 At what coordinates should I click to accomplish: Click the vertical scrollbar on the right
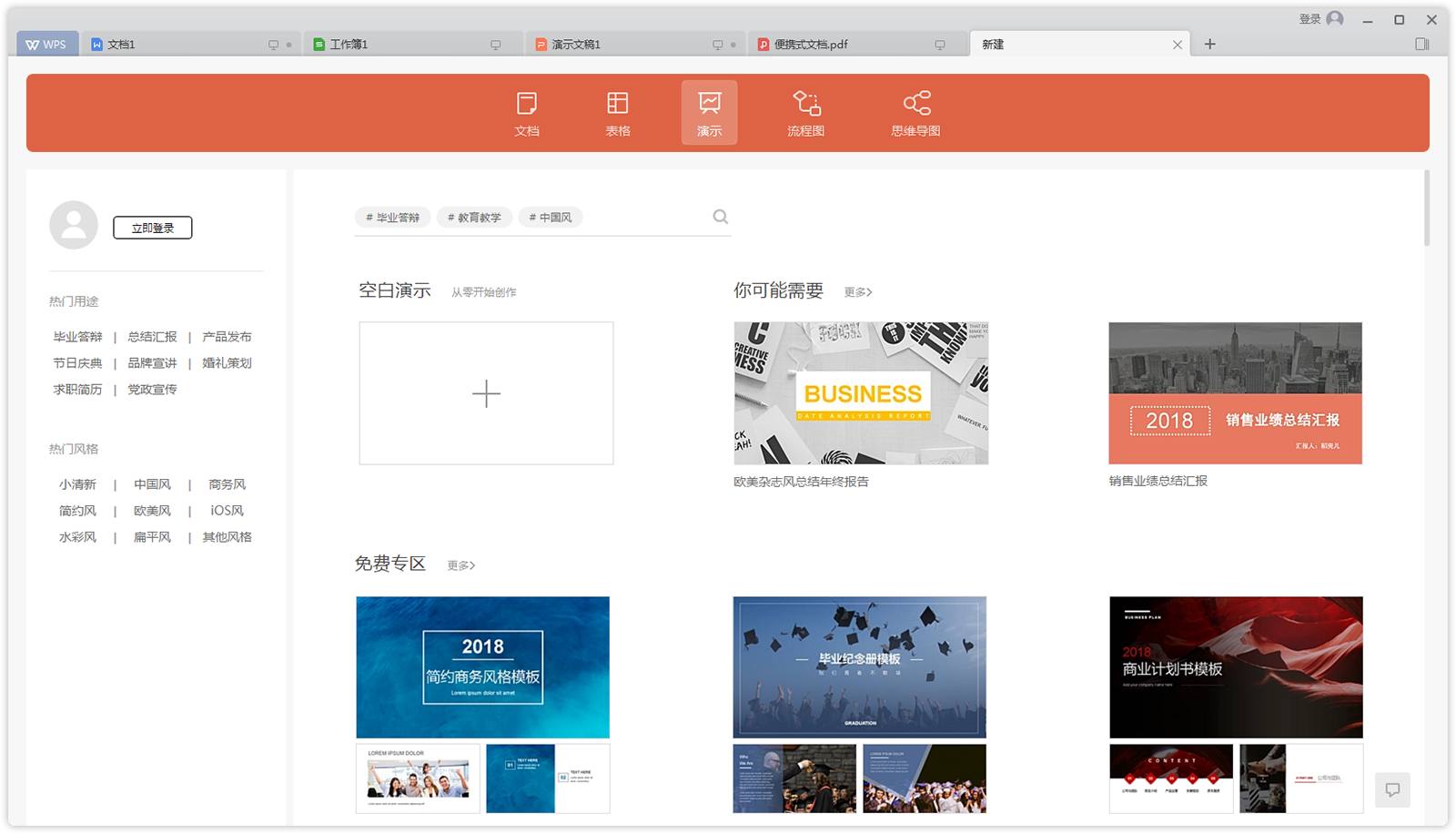pos(1427,208)
